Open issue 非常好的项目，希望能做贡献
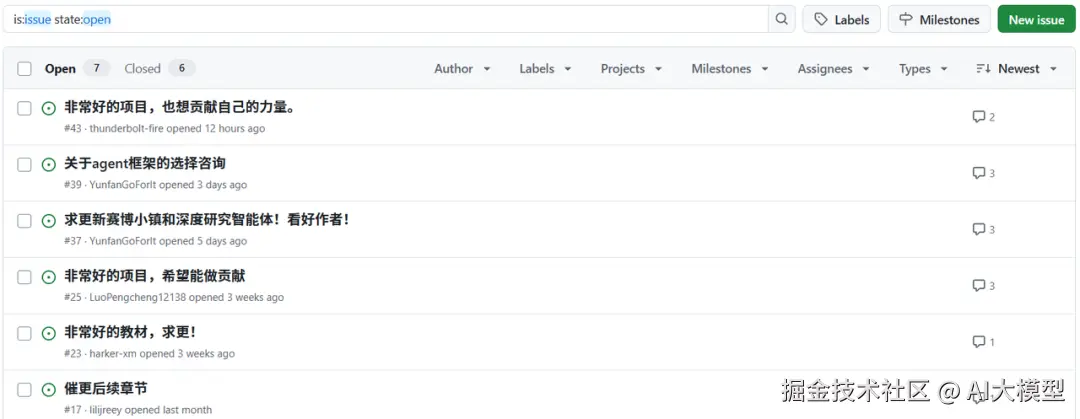This screenshot has width=1080, height=419. (155, 276)
